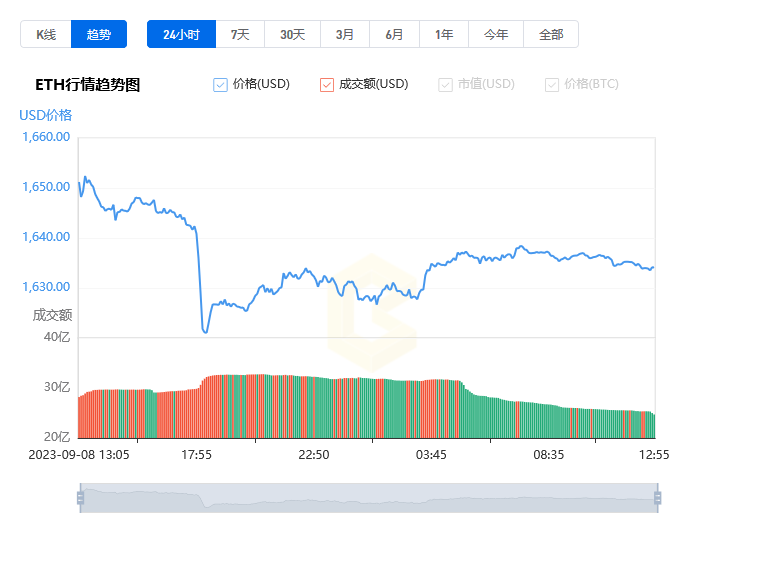Show 全部 historical data
Viewport: 780px width, 563px height.
[551, 34]
